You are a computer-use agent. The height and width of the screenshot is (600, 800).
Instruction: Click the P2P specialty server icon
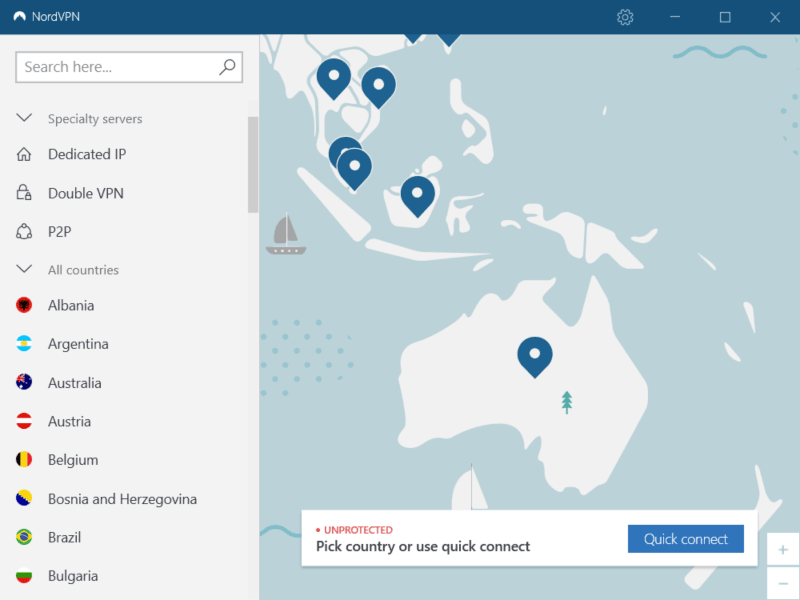pos(24,232)
